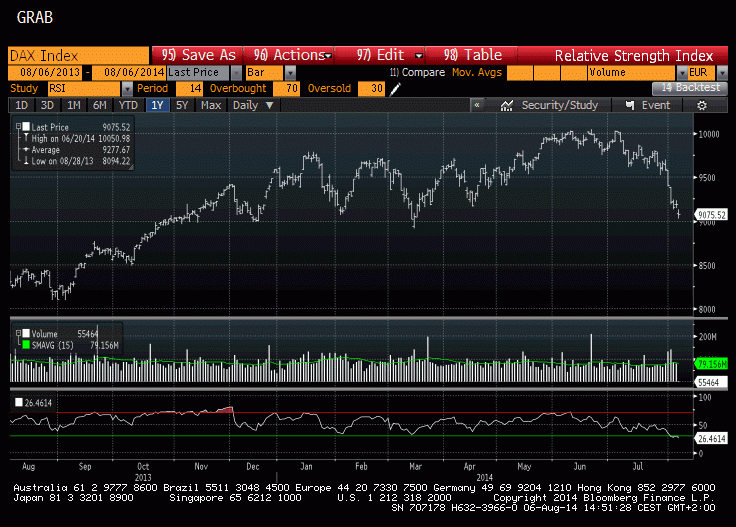Open the Last Price dropdown arrow
Viewport: 736px width, 527px height.
click(x=237, y=73)
